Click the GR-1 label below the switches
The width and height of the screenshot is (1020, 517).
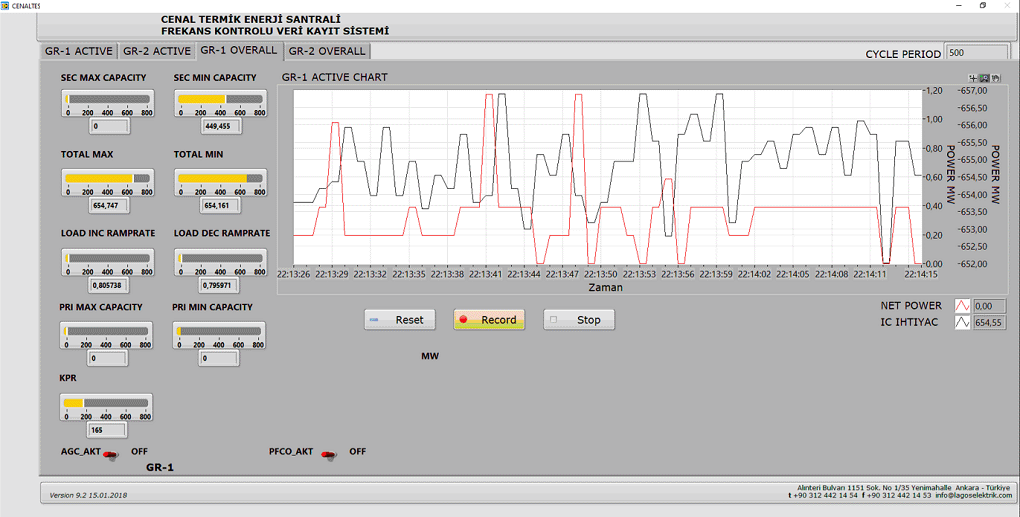tap(160, 468)
